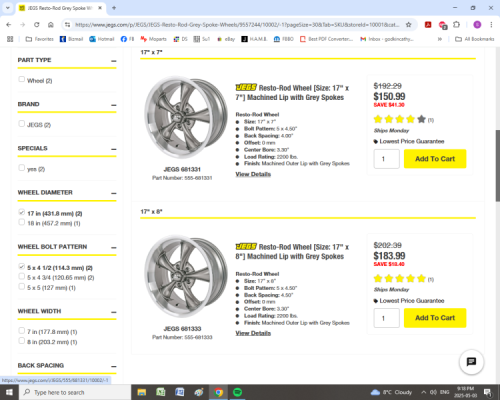Open the Chrome three-dot menu
Screen dimensions: 500x400
click(491, 25)
